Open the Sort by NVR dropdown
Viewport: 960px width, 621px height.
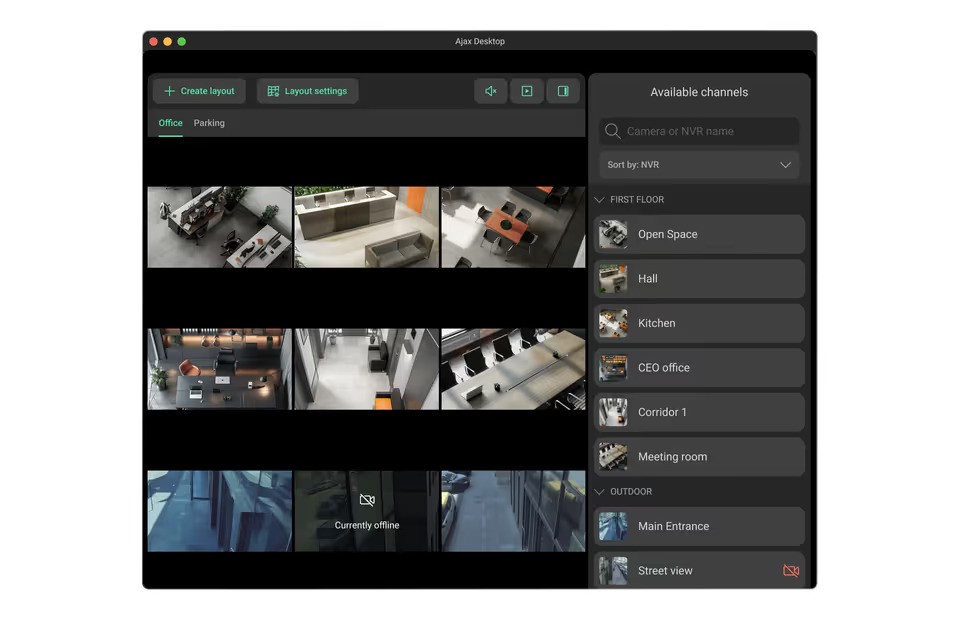click(x=699, y=165)
